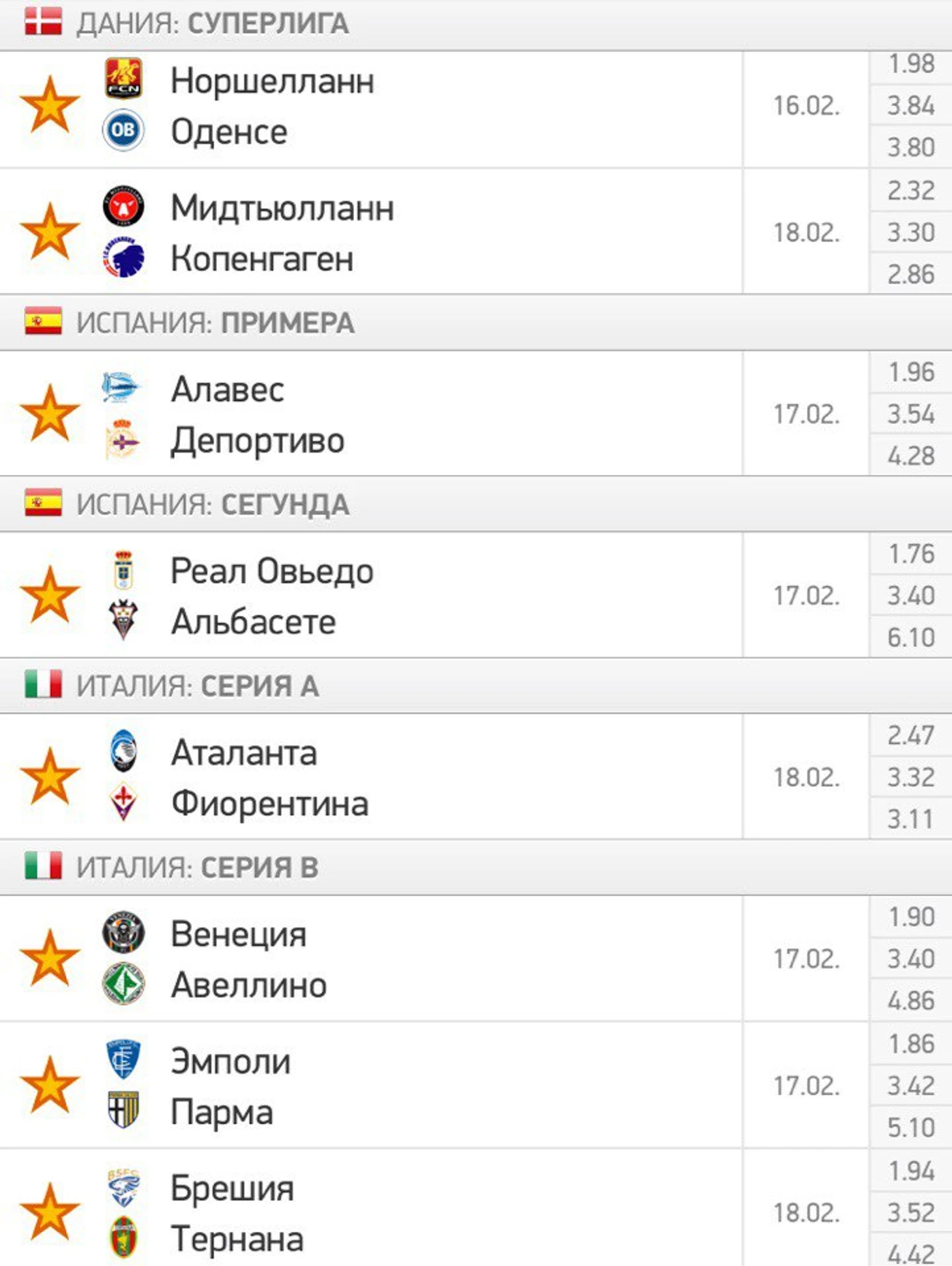Click the Тернана club badge

coord(123,1237)
